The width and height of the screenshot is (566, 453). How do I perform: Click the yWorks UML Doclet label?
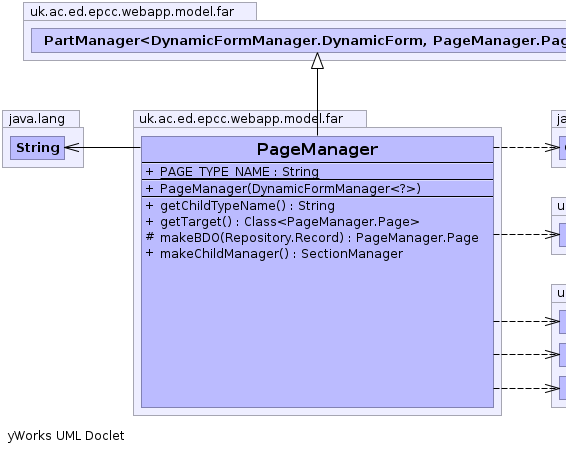pyautogui.click(x=66, y=436)
